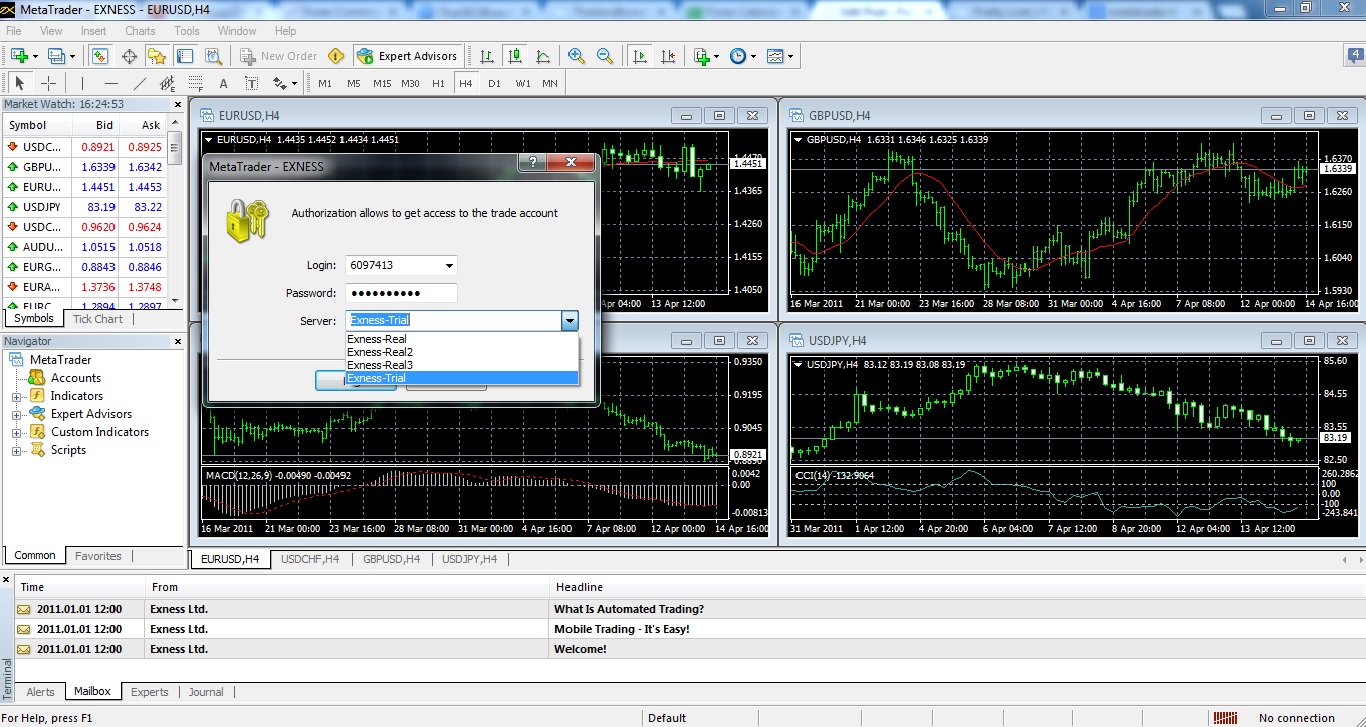Select the MN timeframe button

550,83
